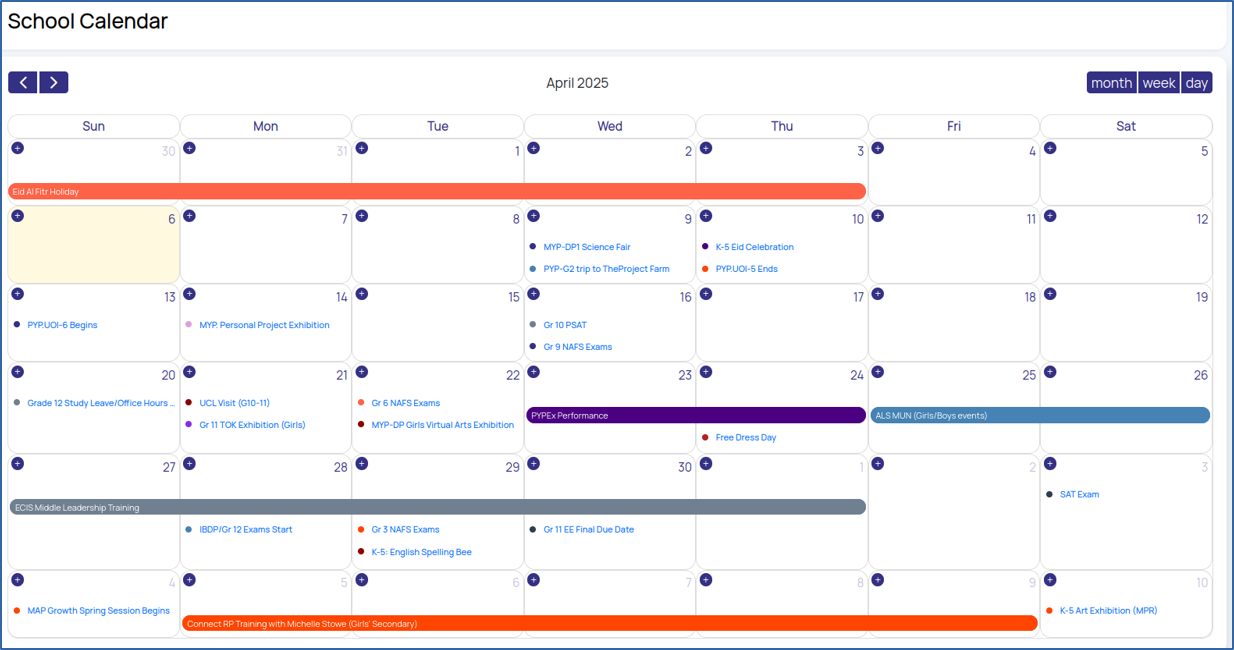This screenshot has width=1234, height=650.
Task: Switch to month view
Action: pyautogui.click(x=1111, y=83)
